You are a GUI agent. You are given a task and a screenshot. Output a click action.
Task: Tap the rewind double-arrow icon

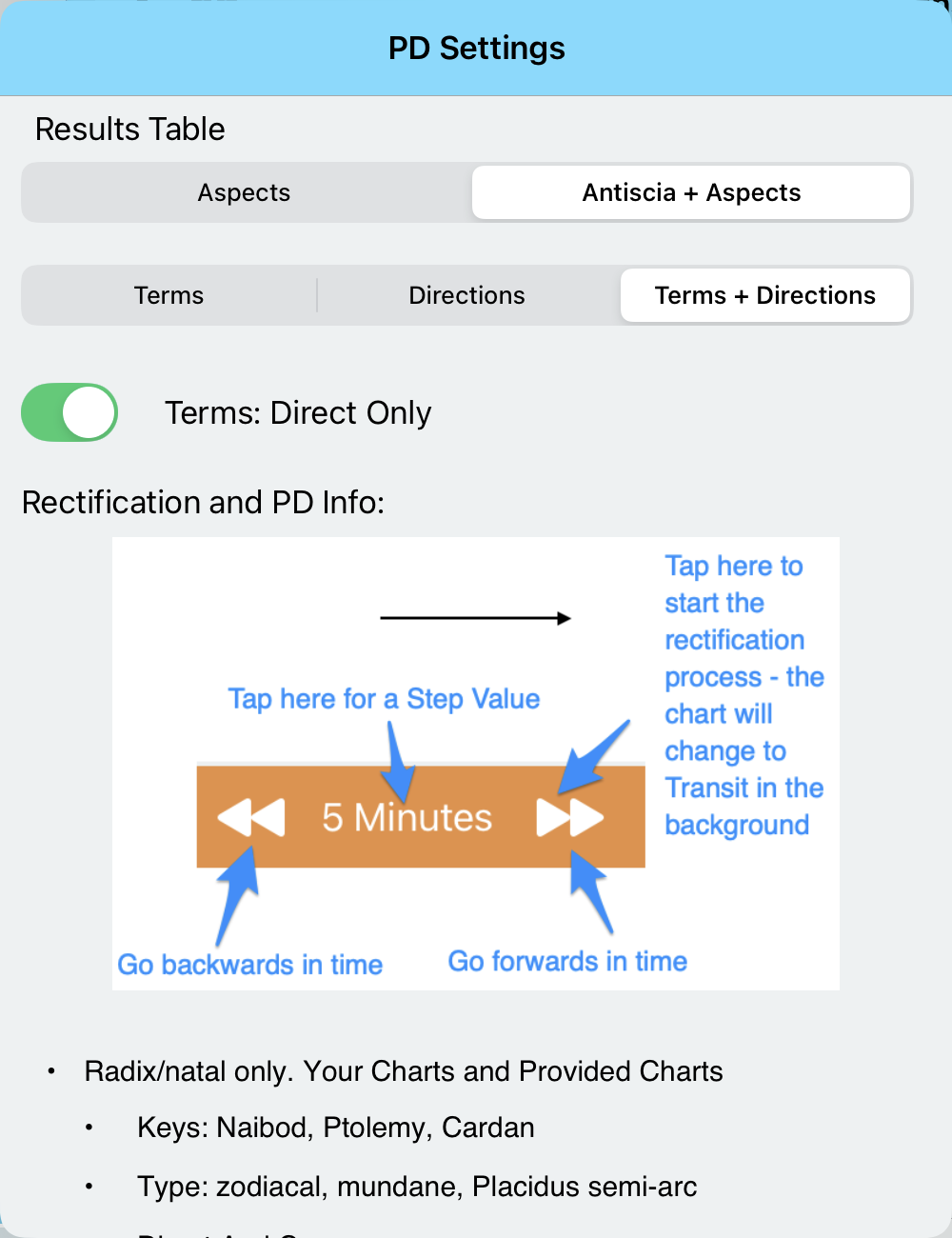coord(251,817)
